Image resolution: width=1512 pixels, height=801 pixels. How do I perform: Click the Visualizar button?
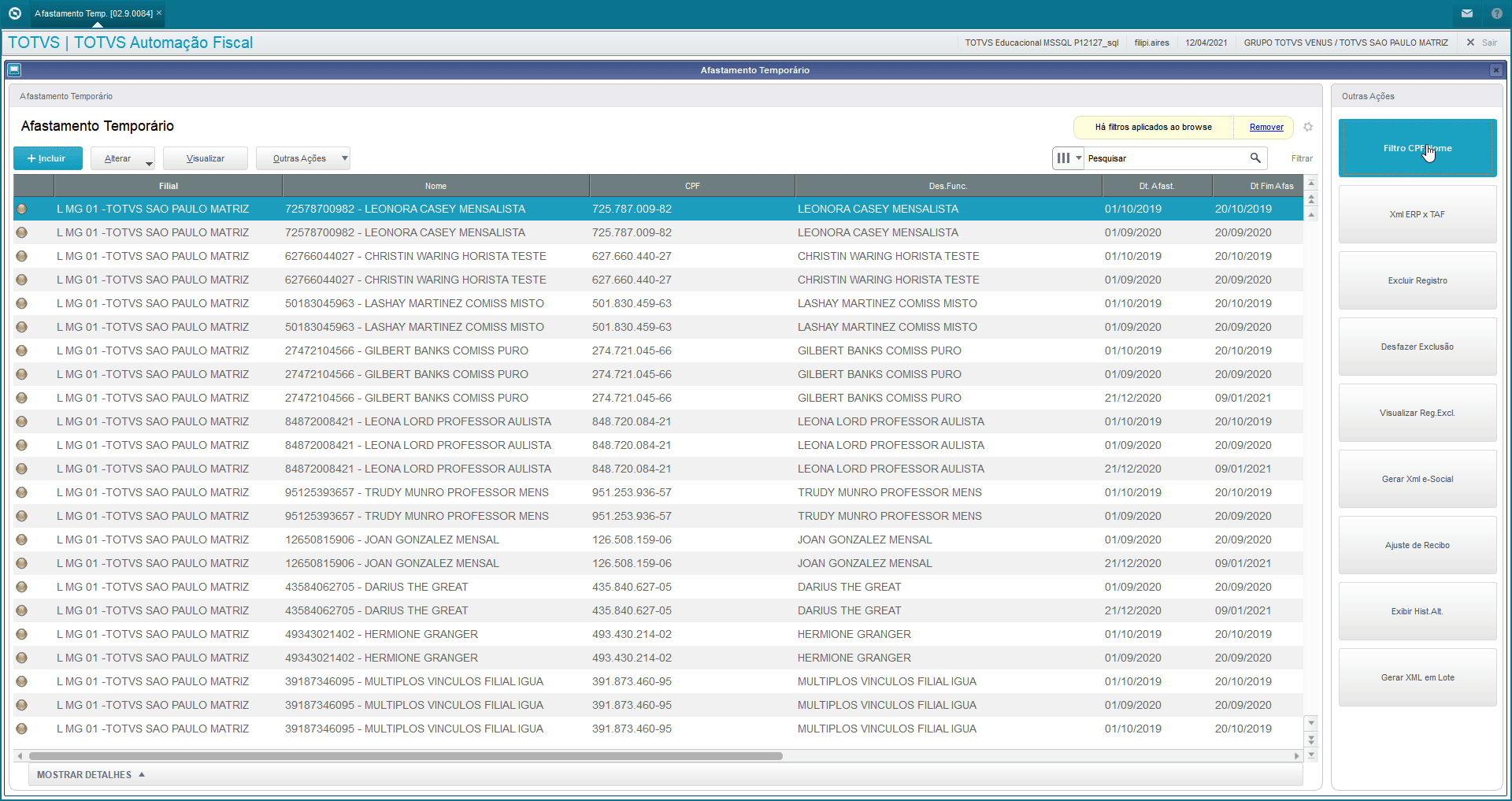206,158
